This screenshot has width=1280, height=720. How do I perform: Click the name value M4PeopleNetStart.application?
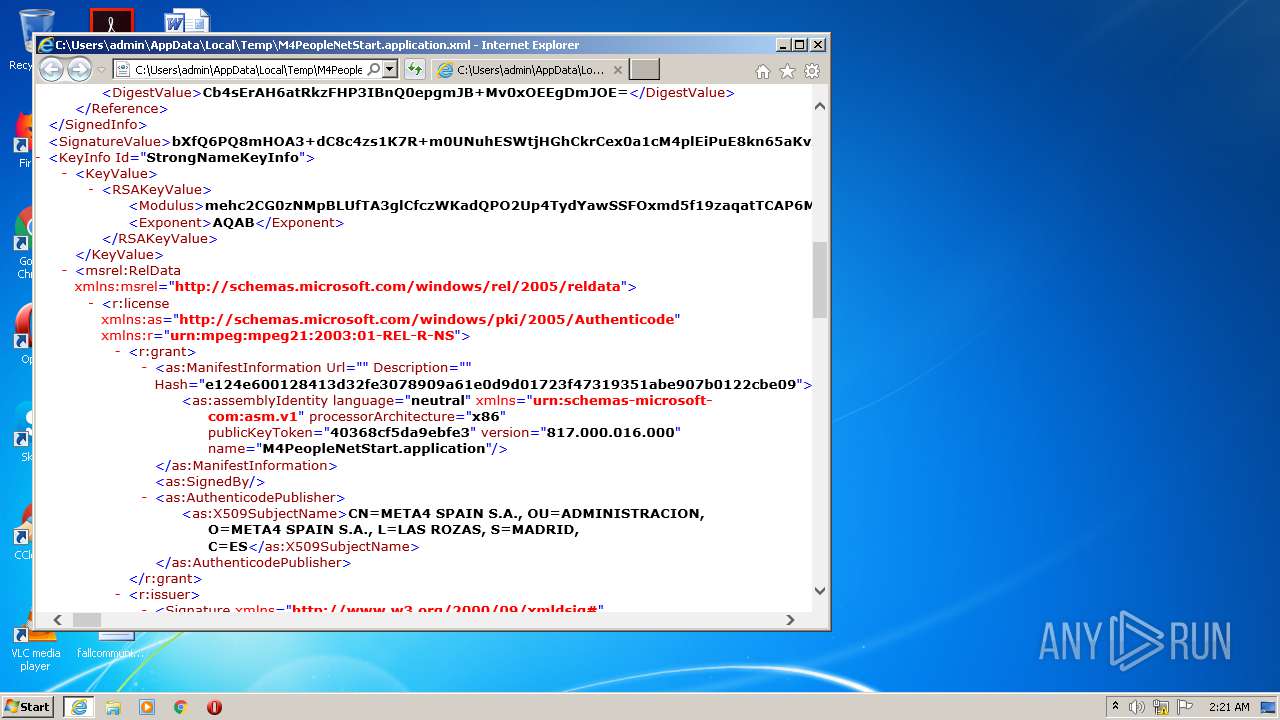(x=374, y=449)
